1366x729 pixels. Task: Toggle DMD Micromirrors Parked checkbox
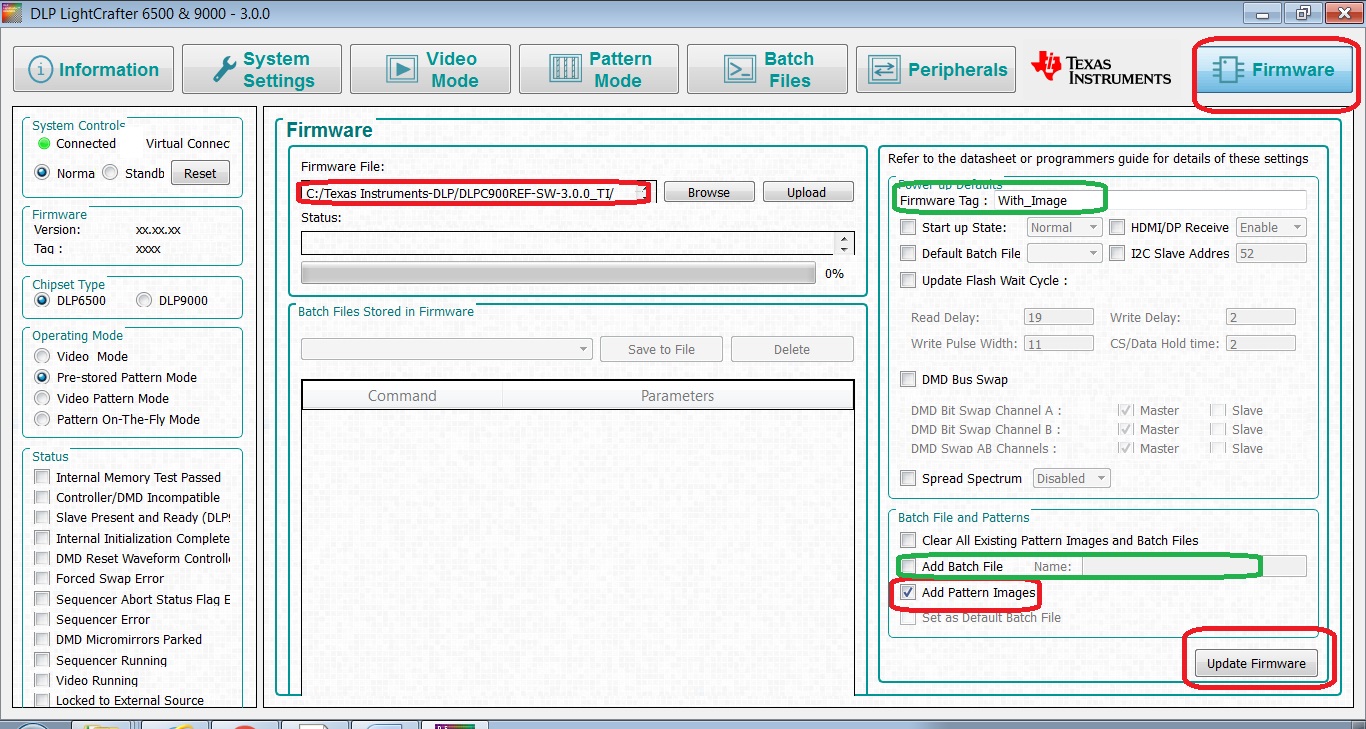42,639
